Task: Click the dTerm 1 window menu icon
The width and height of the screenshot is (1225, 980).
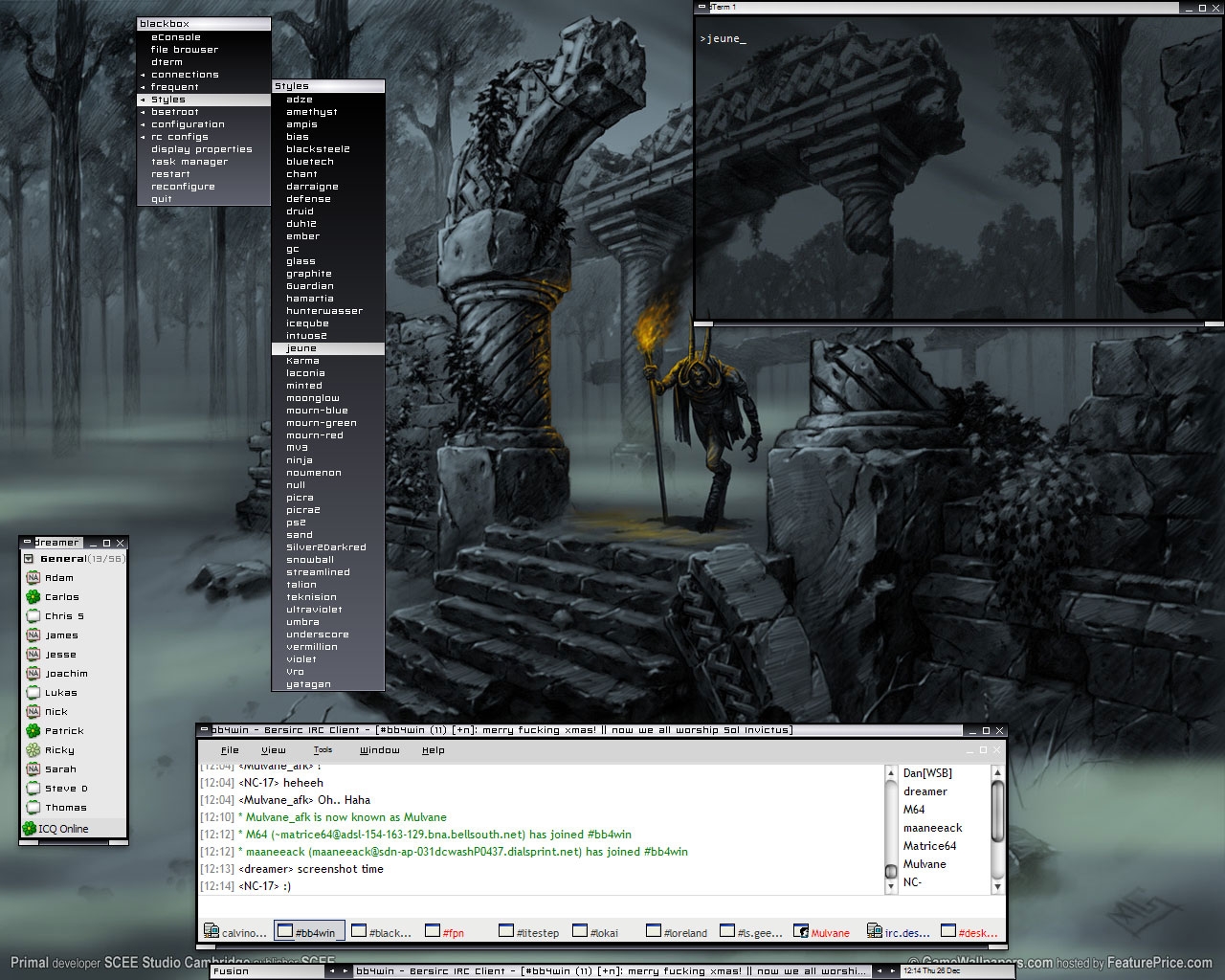Action: 702,8
